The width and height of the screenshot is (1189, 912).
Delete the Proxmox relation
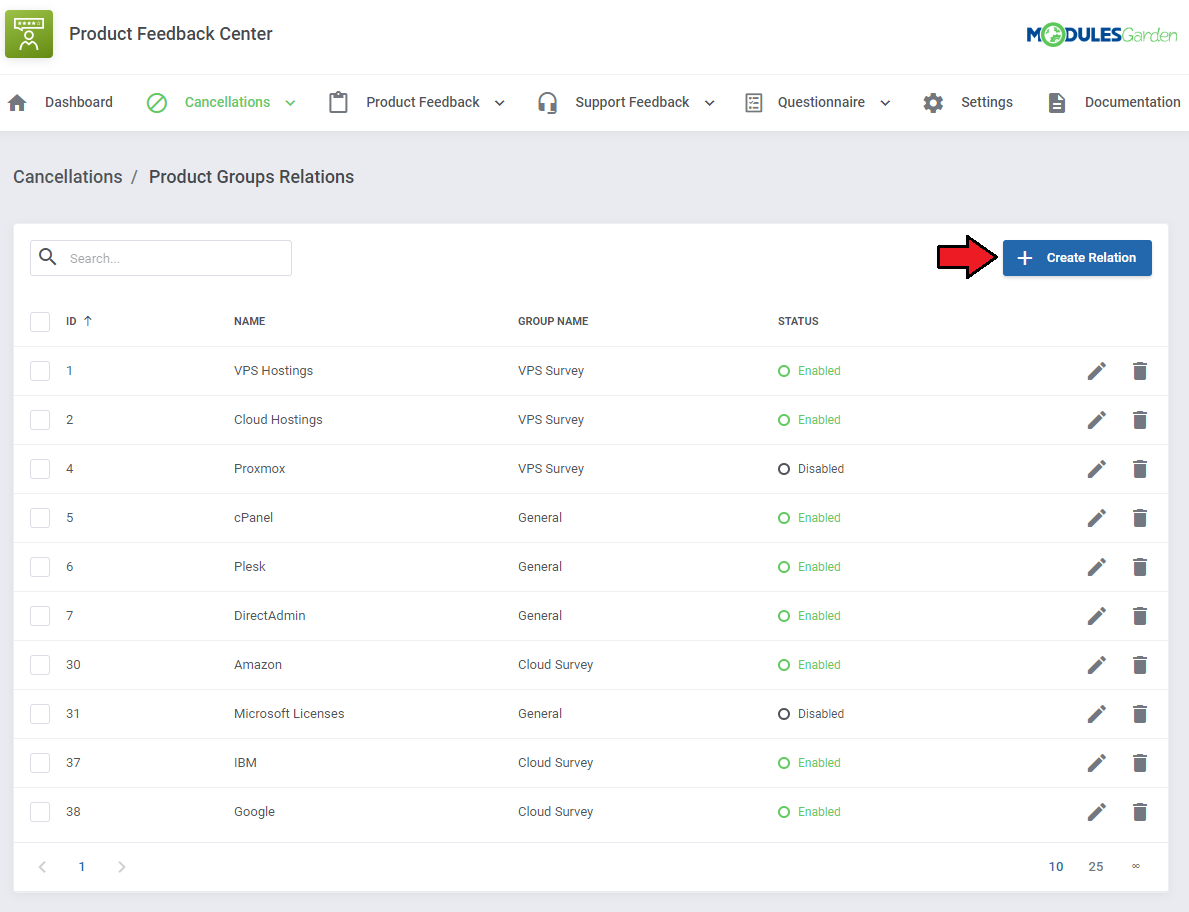(x=1139, y=469)
